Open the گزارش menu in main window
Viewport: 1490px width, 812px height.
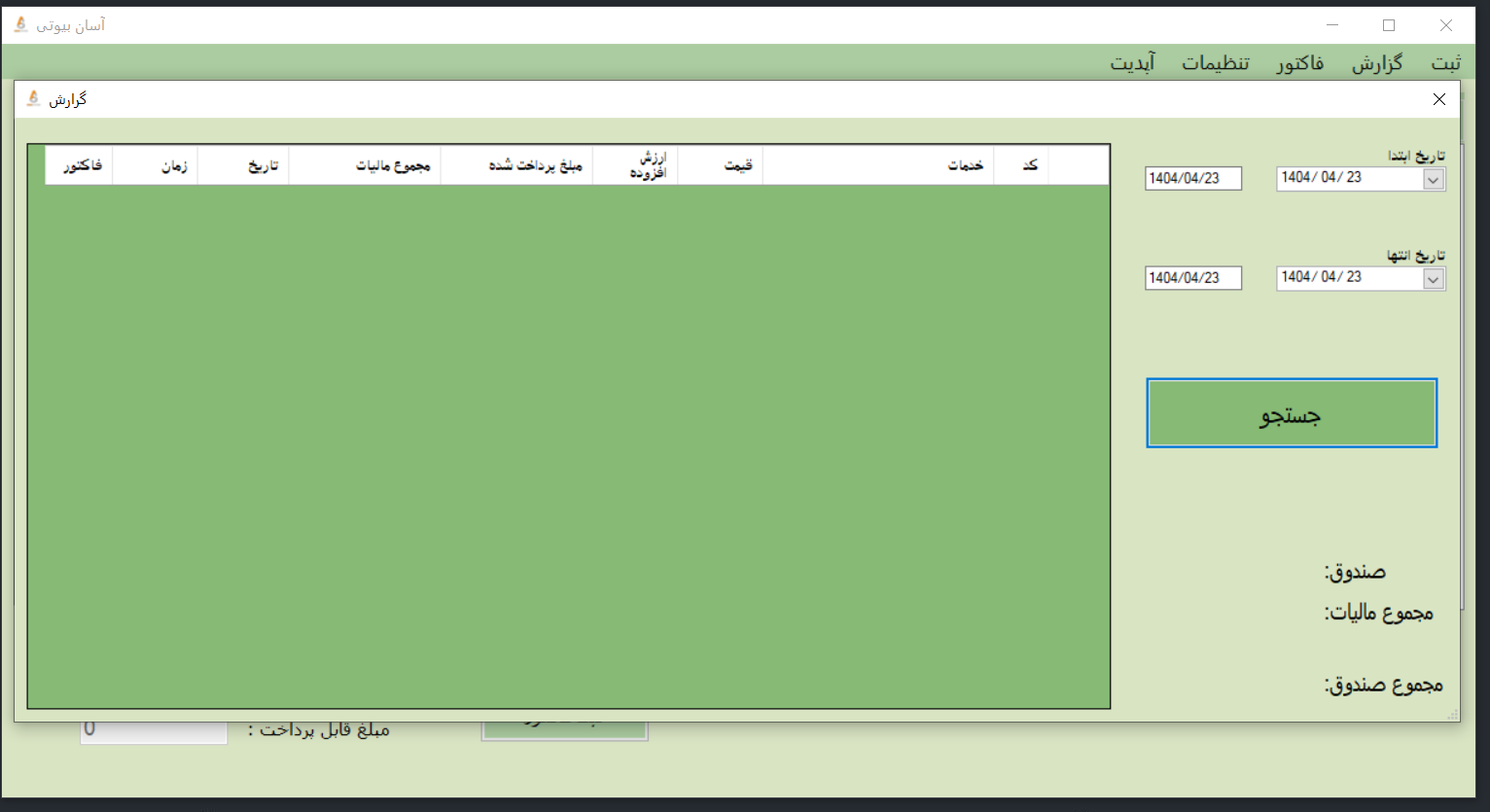point(1376,63)
